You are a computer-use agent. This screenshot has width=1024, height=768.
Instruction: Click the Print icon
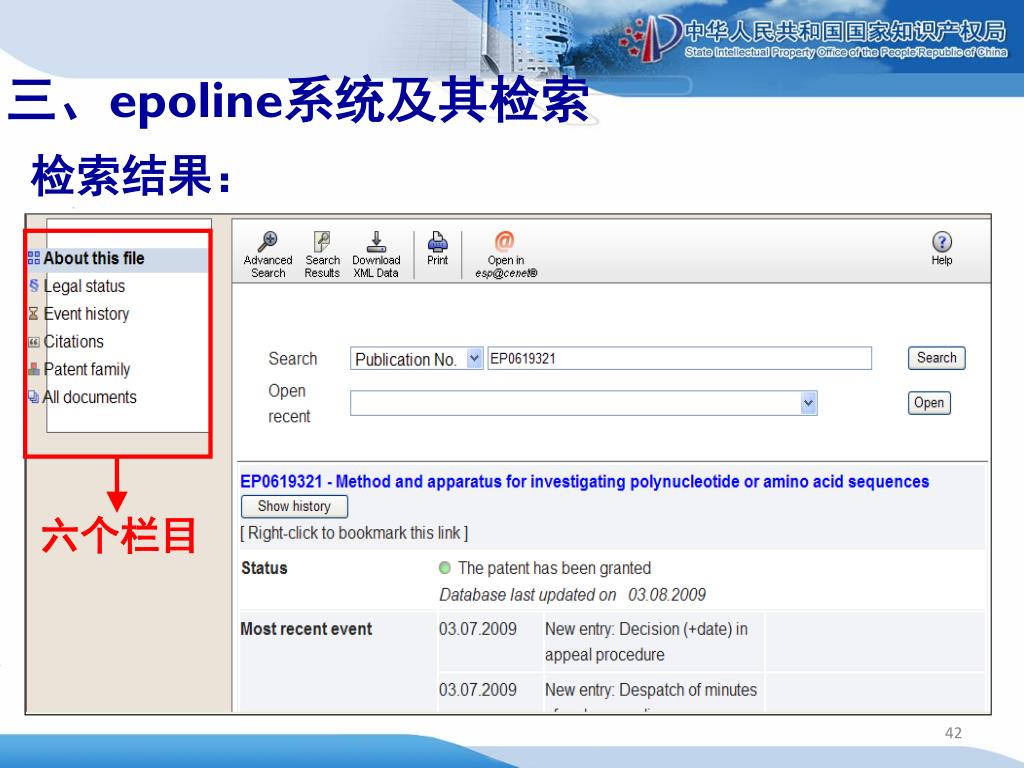[438, 241]
